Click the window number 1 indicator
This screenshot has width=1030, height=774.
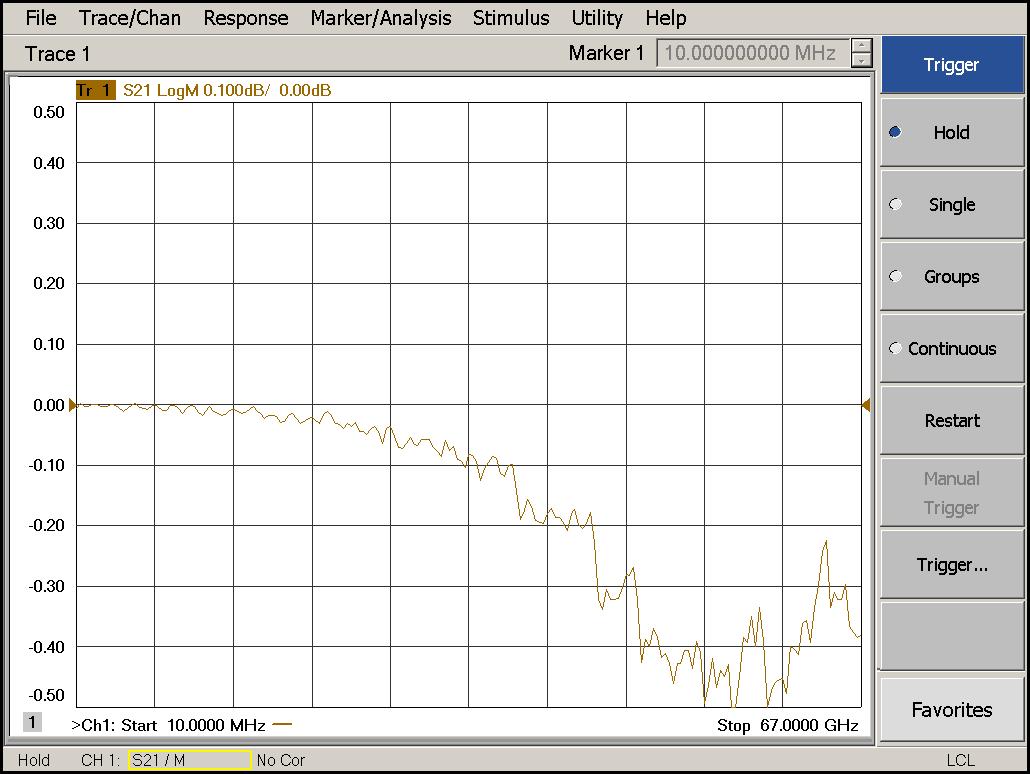(x=32, y=722)
